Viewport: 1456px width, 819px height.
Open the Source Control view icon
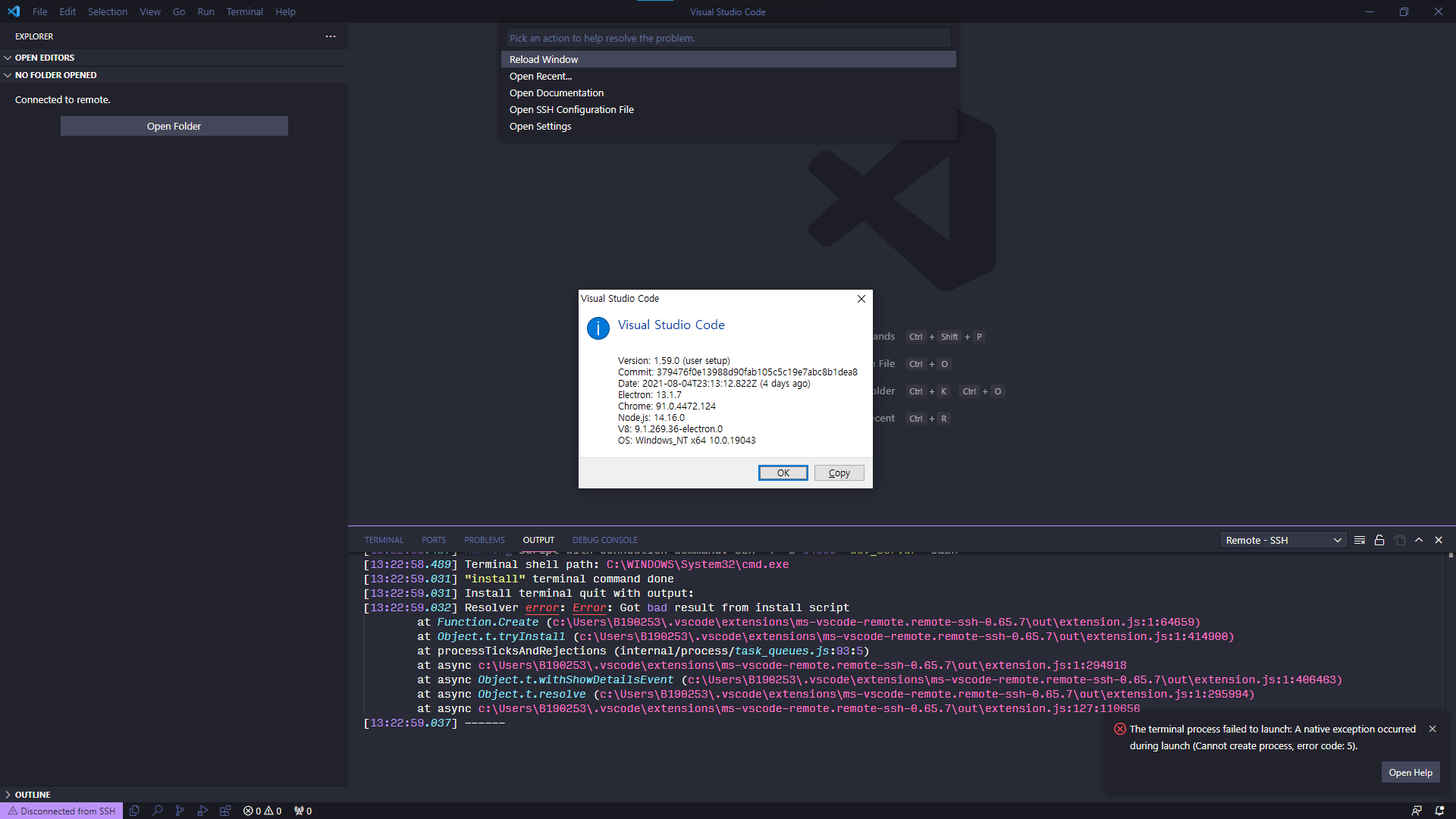click(180, 810)
